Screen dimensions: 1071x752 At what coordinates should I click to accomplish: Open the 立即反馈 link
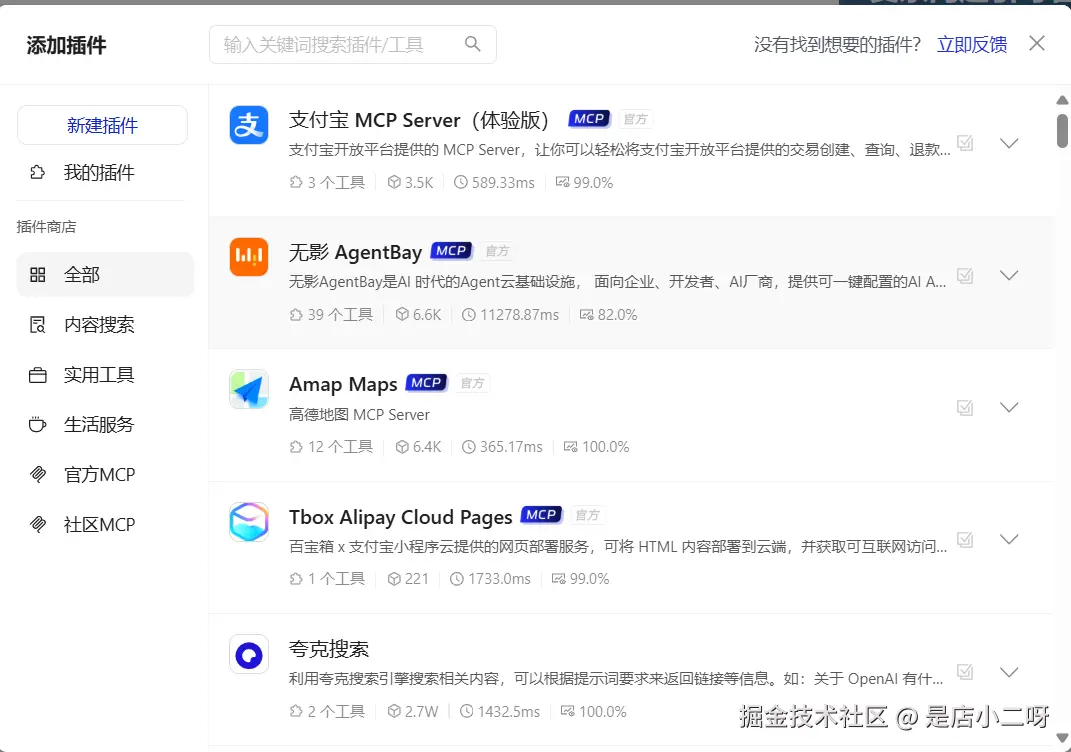(972, 45)
